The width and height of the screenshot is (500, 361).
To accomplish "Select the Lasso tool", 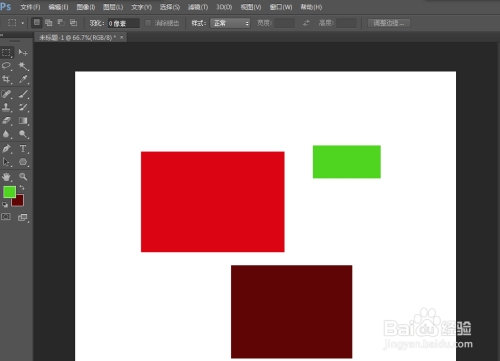I will tap(6, 66).
